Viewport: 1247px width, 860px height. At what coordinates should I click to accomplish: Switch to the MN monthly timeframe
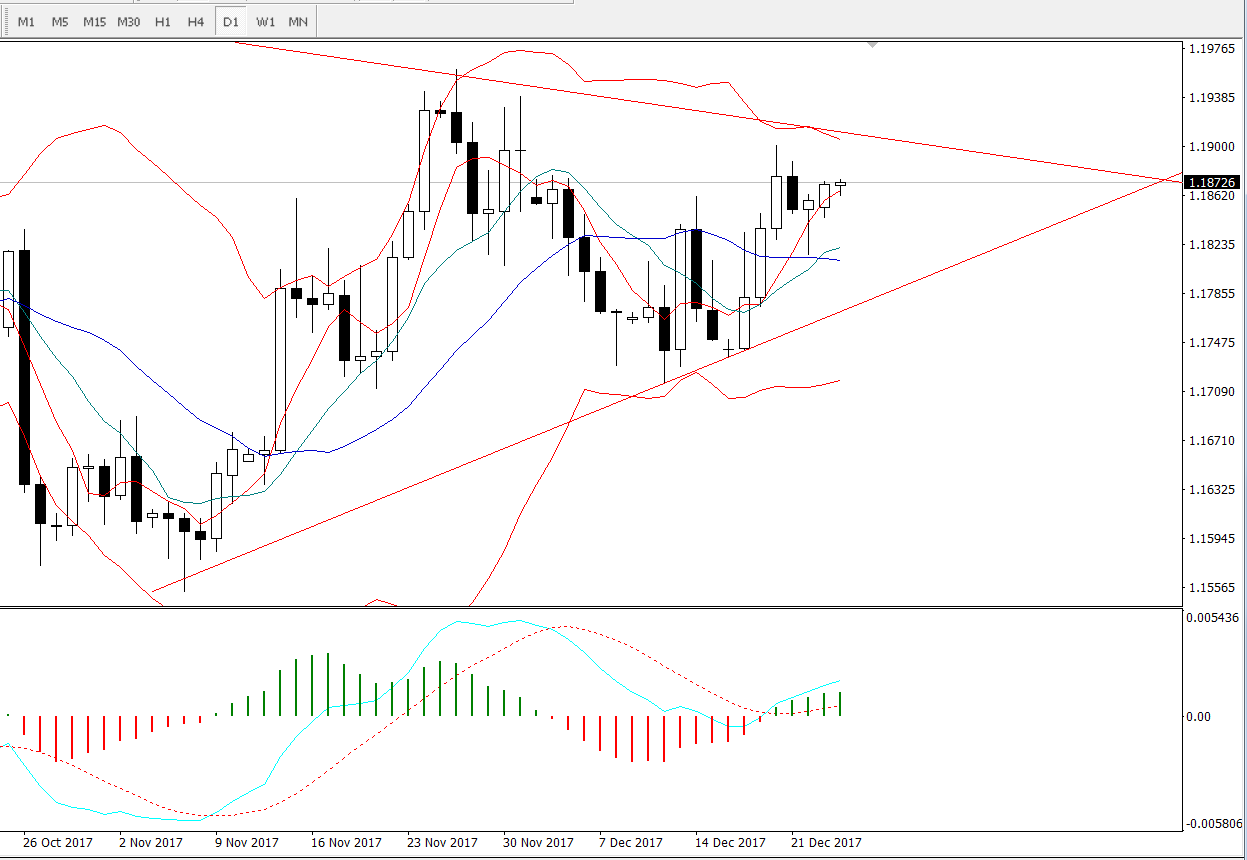coord(298,22)
